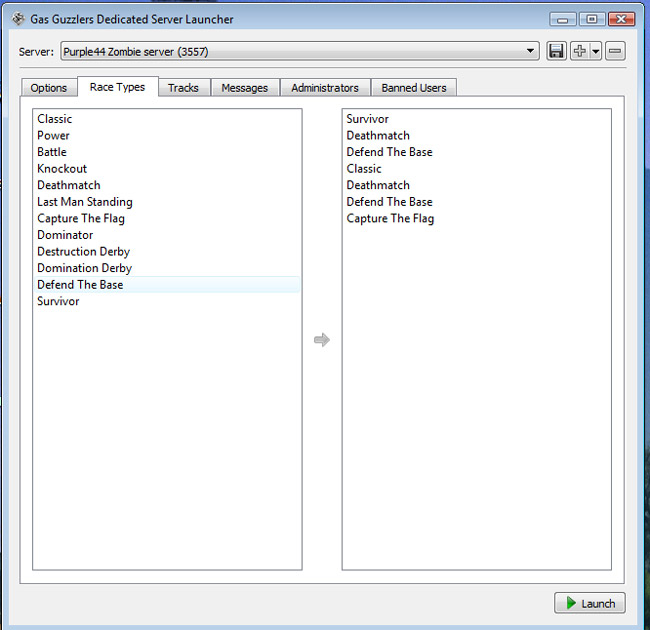This screenshot has width=650, height=630.
Task: Launch the dedicated server
Action: [589, 603]
